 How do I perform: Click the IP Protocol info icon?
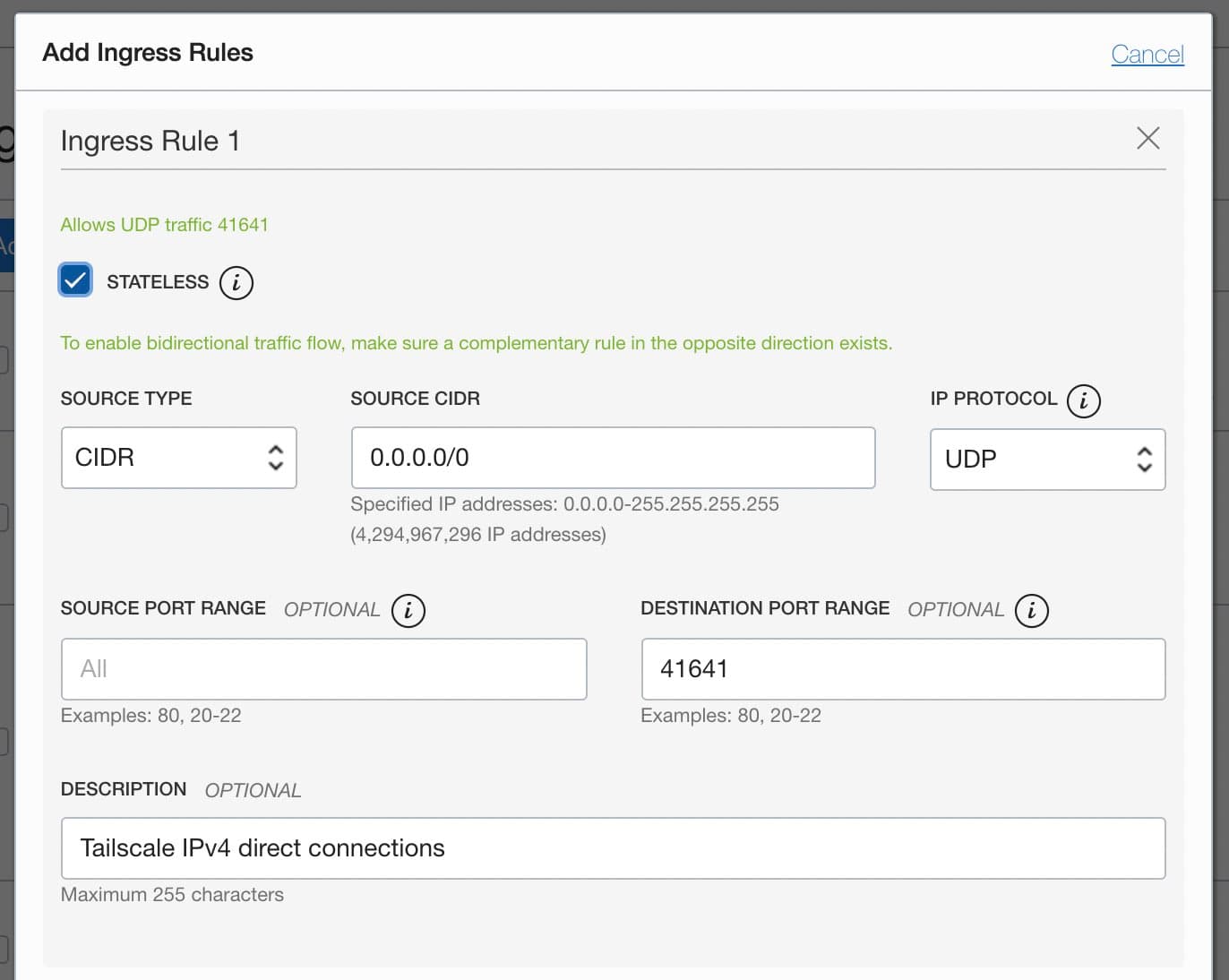point(1084,401)
